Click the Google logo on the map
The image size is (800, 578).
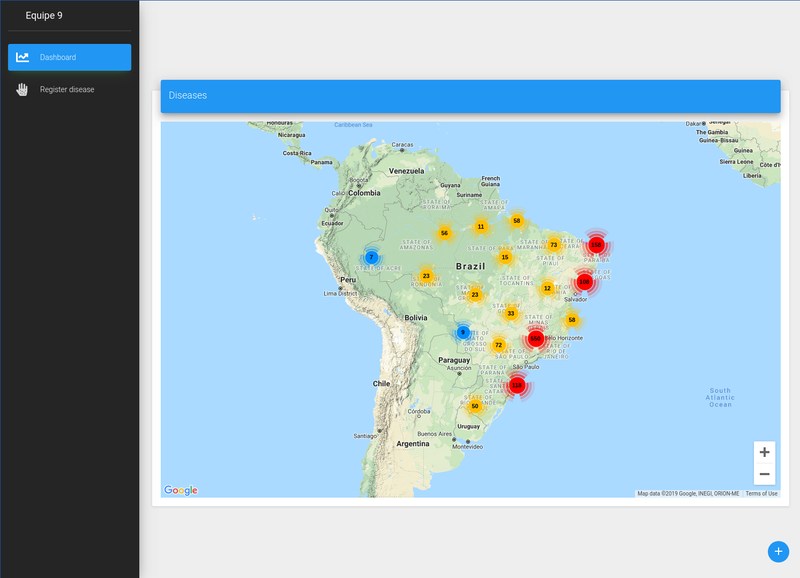[181, 490]
